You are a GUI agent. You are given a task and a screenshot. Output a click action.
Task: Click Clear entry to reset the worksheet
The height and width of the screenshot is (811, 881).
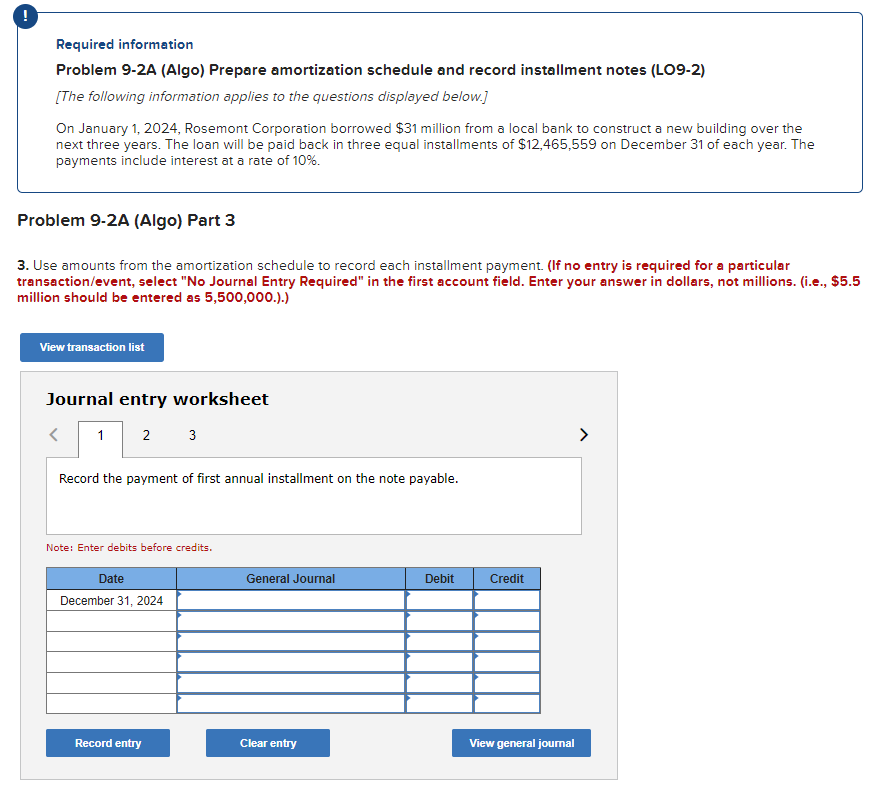click(x=267, y=743)
